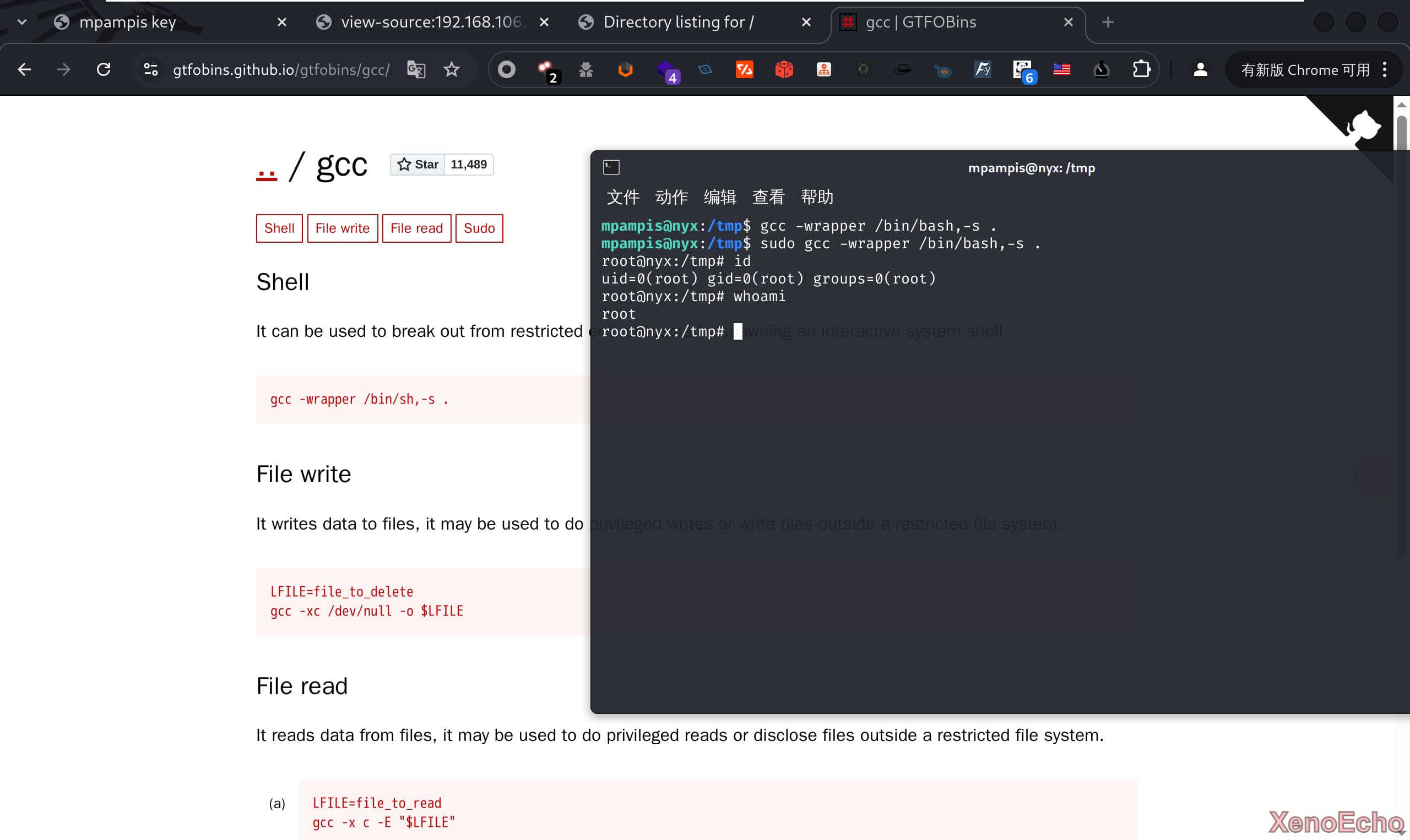The width and height of the screenshot is (1410, 840).
Task: Switch to the mpampis key tab
Action: 128,22
